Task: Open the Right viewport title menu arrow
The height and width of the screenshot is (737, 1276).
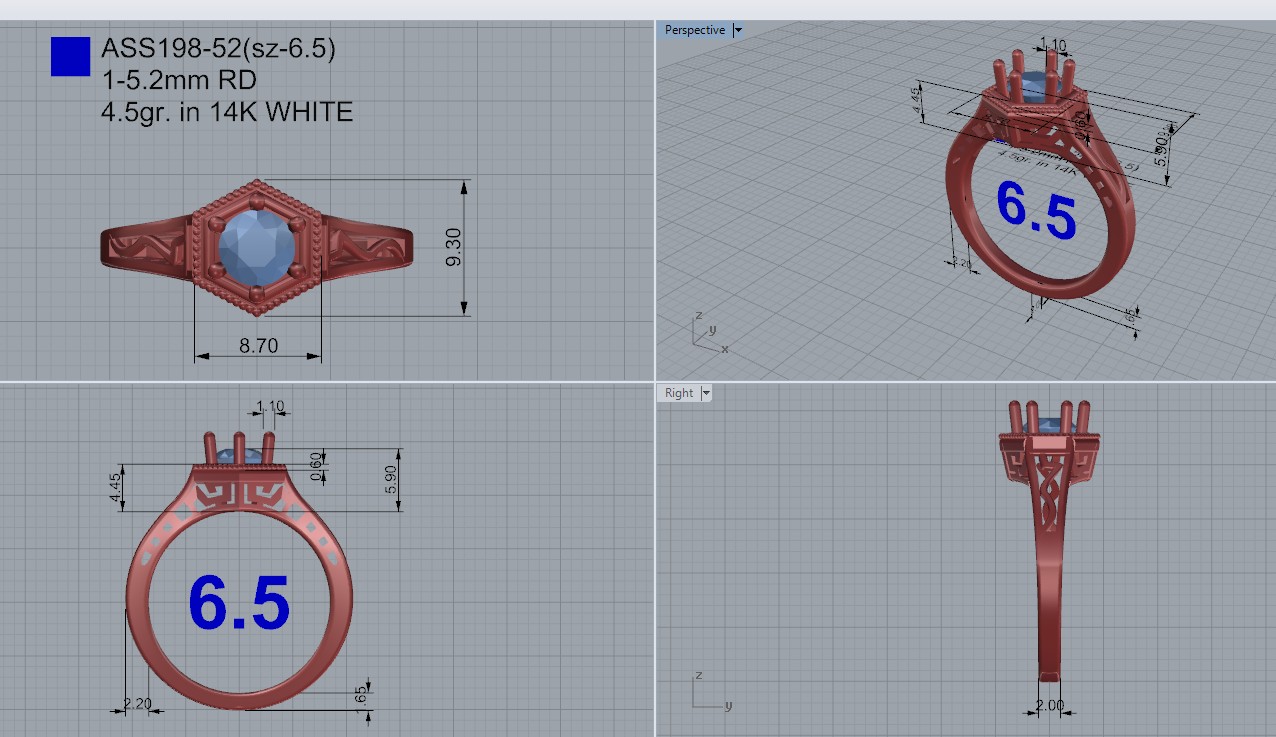Action: (706, 393)
